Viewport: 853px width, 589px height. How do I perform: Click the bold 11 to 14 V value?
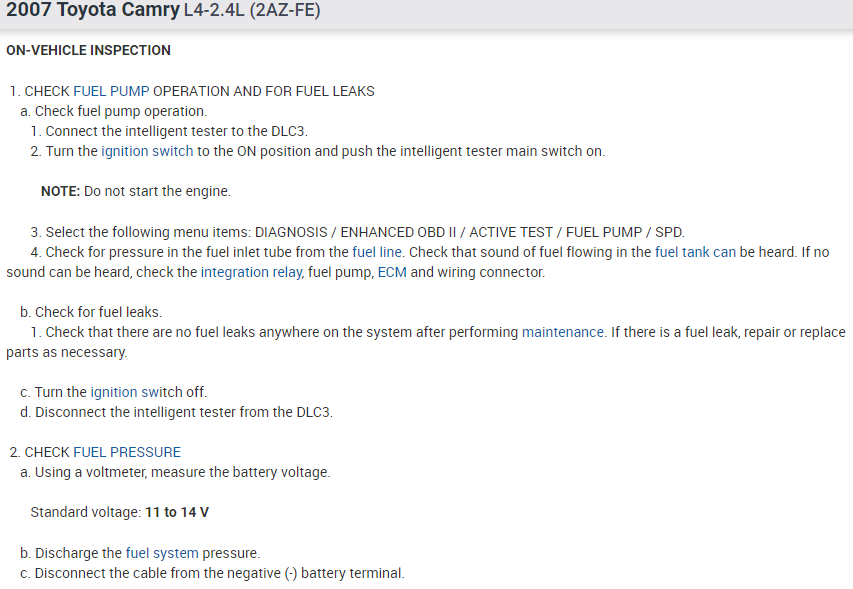coord(177,512)
